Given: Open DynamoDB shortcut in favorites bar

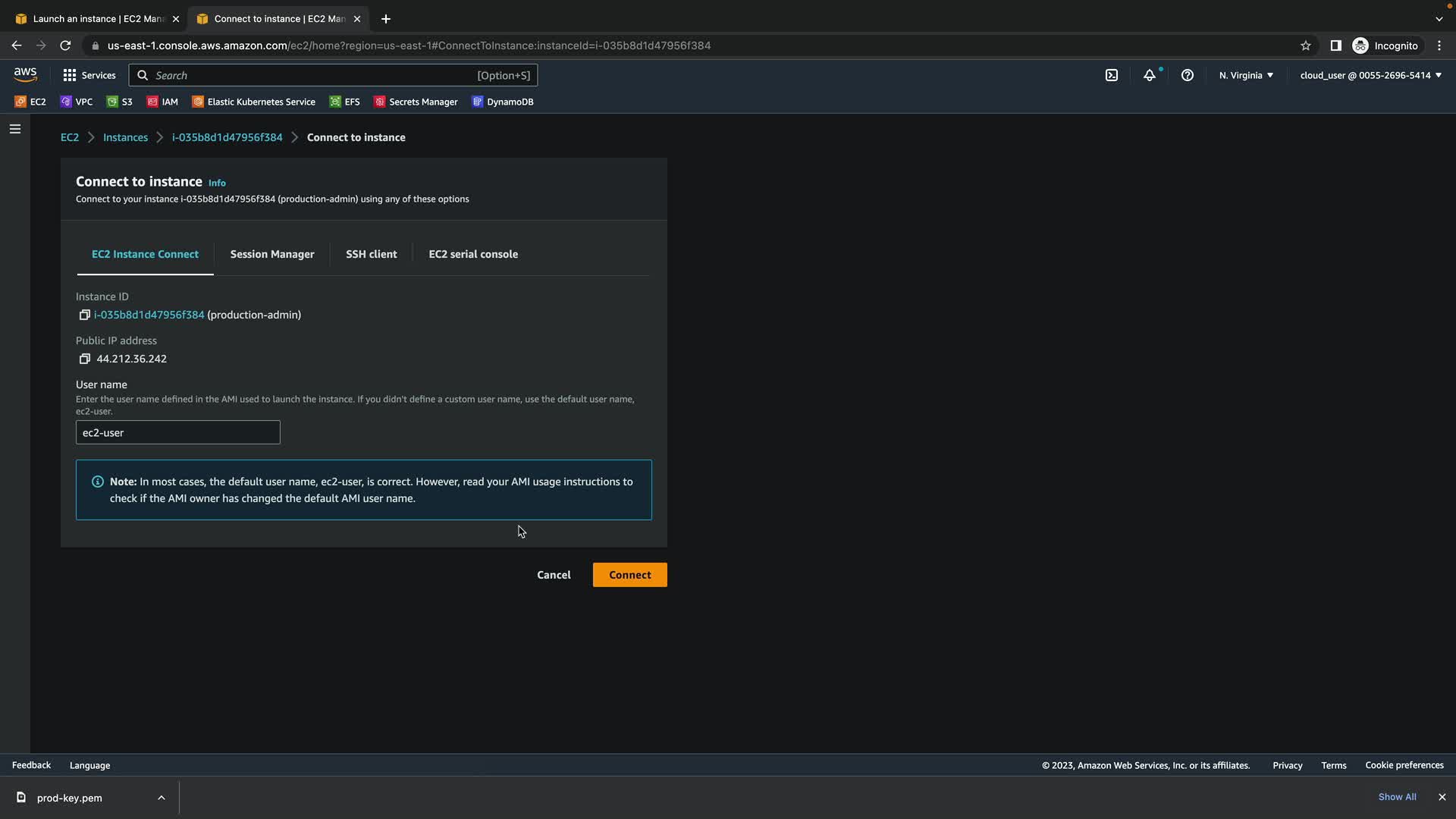Looking at the screenshot, I should (503, 102).
